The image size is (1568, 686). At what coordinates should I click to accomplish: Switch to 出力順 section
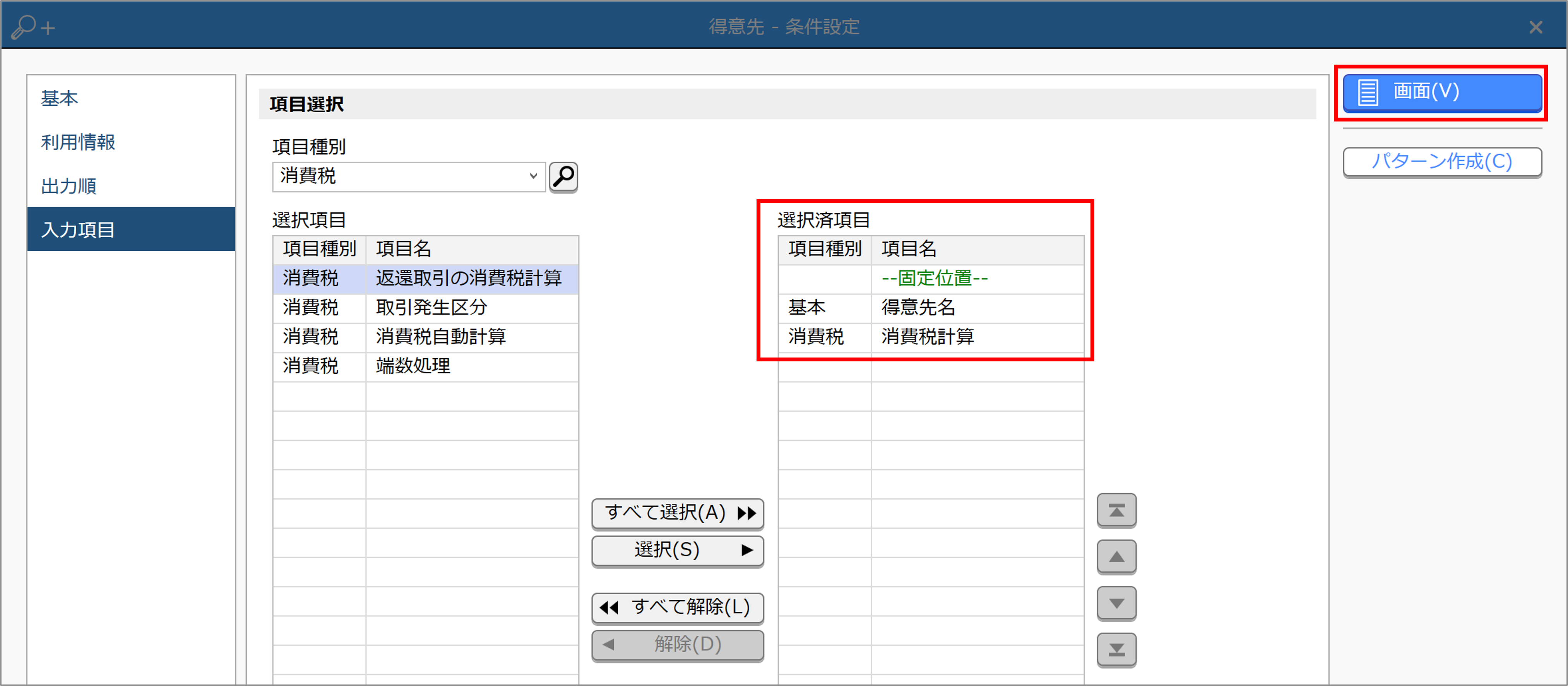pos(131,186)
